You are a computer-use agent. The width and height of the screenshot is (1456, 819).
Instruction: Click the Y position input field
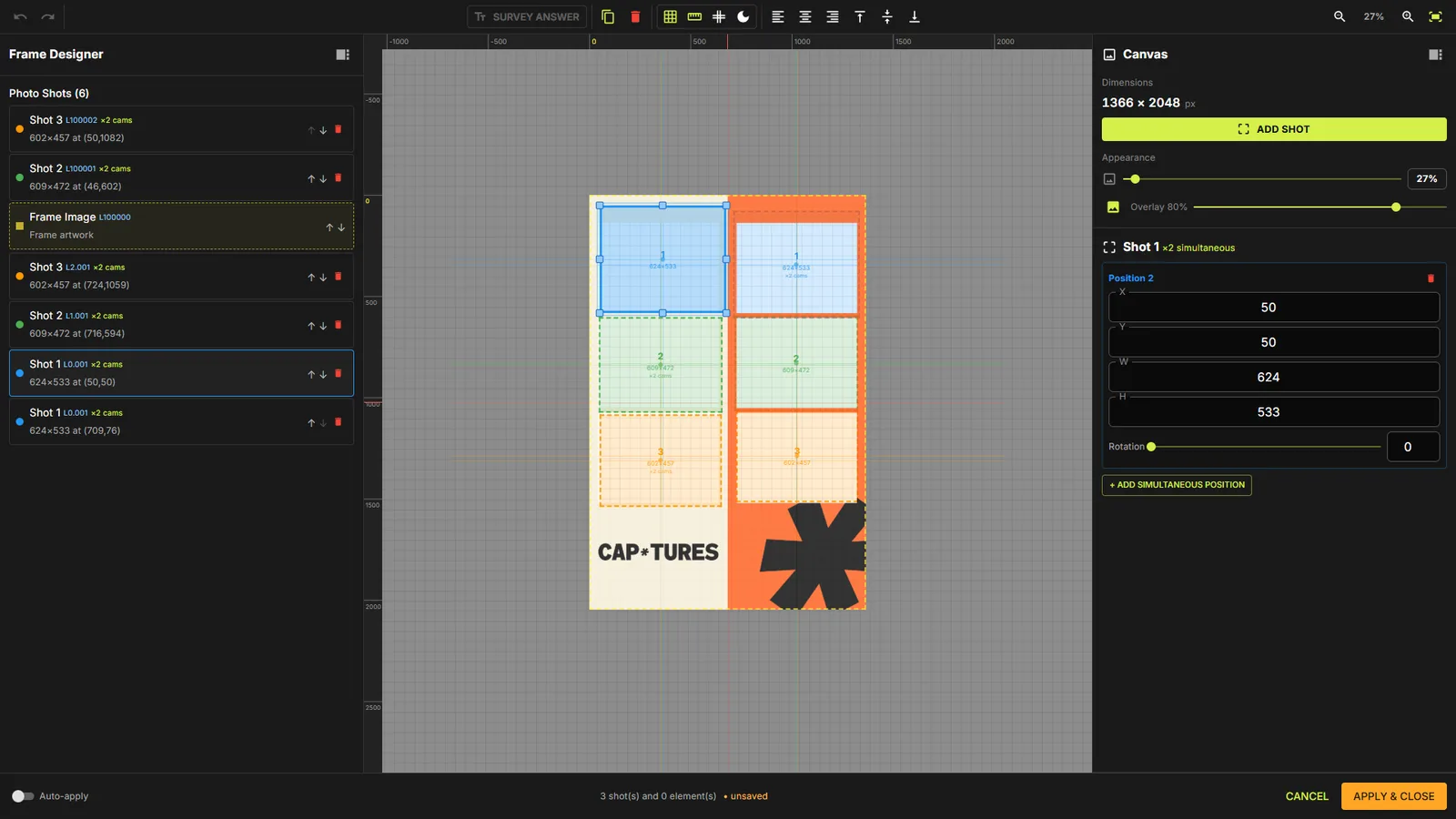(x=1274, y=342)
